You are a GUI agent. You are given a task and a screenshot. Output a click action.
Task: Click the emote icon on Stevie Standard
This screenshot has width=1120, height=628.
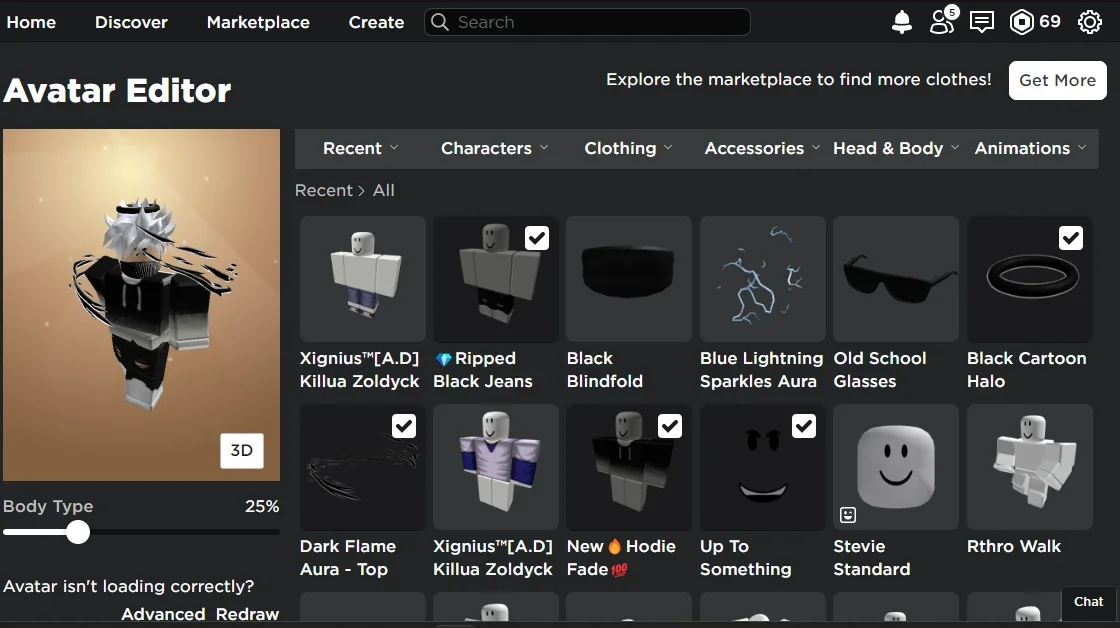coord(848,514)
